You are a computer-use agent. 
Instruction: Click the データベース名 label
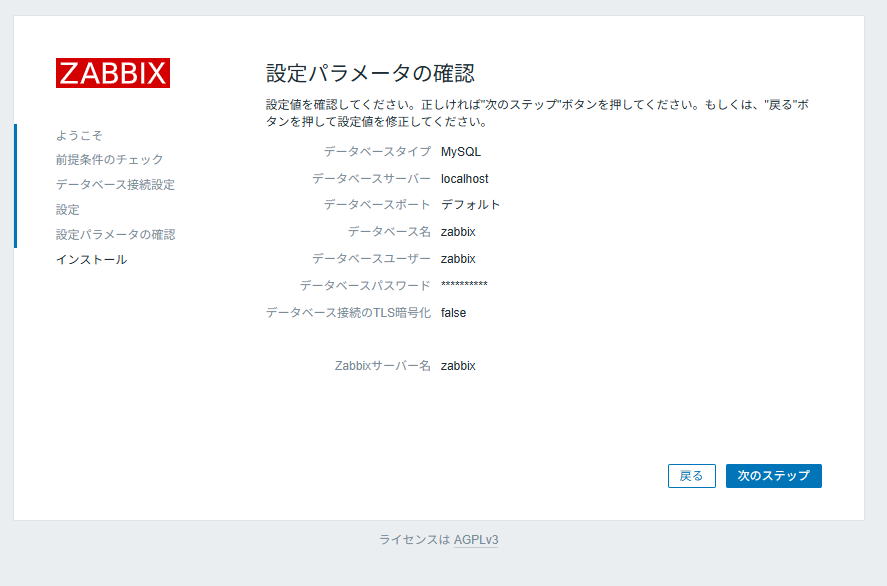pos(389,232)
